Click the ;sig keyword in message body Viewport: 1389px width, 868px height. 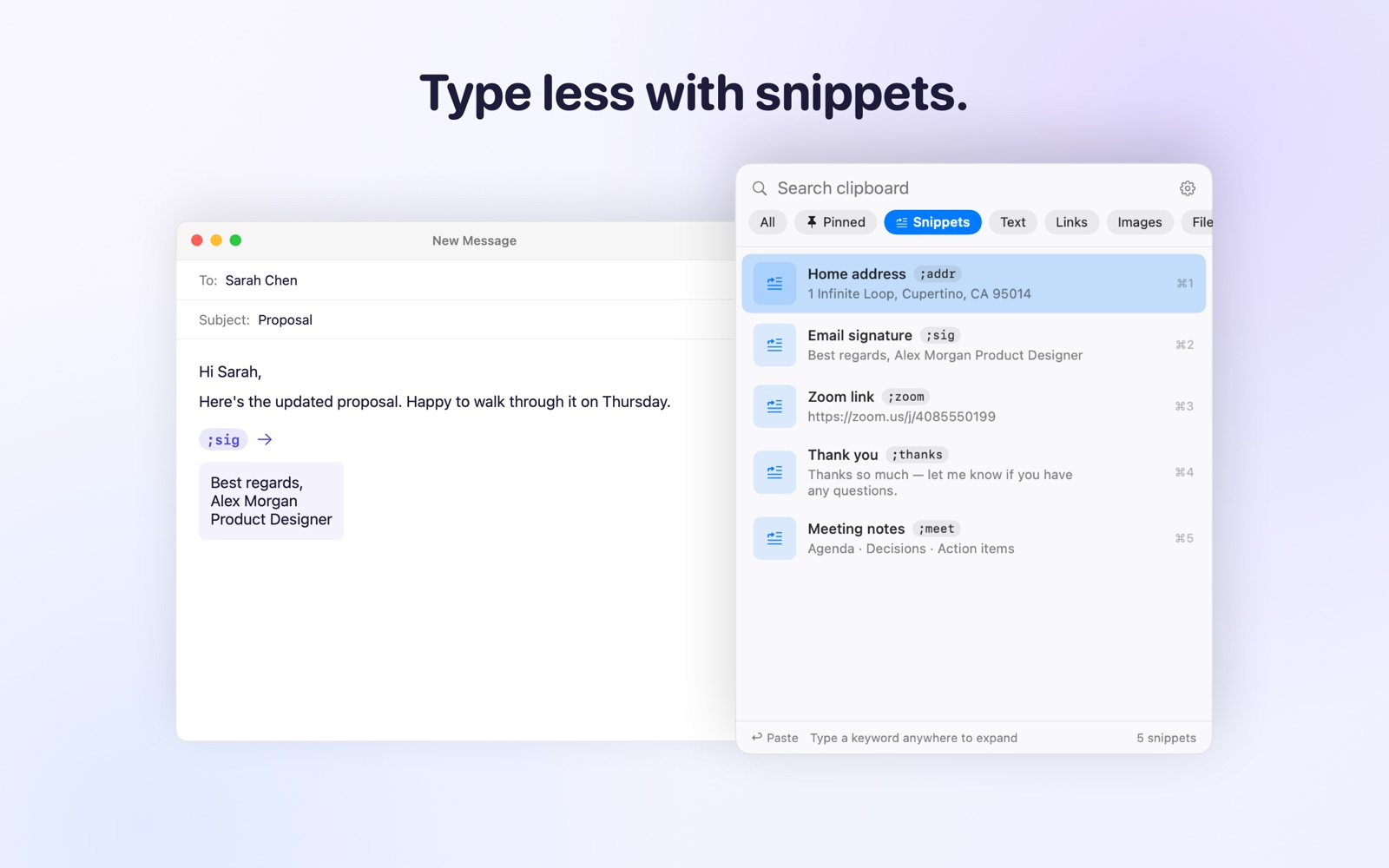pyautogui.click(x=223, y=439)
